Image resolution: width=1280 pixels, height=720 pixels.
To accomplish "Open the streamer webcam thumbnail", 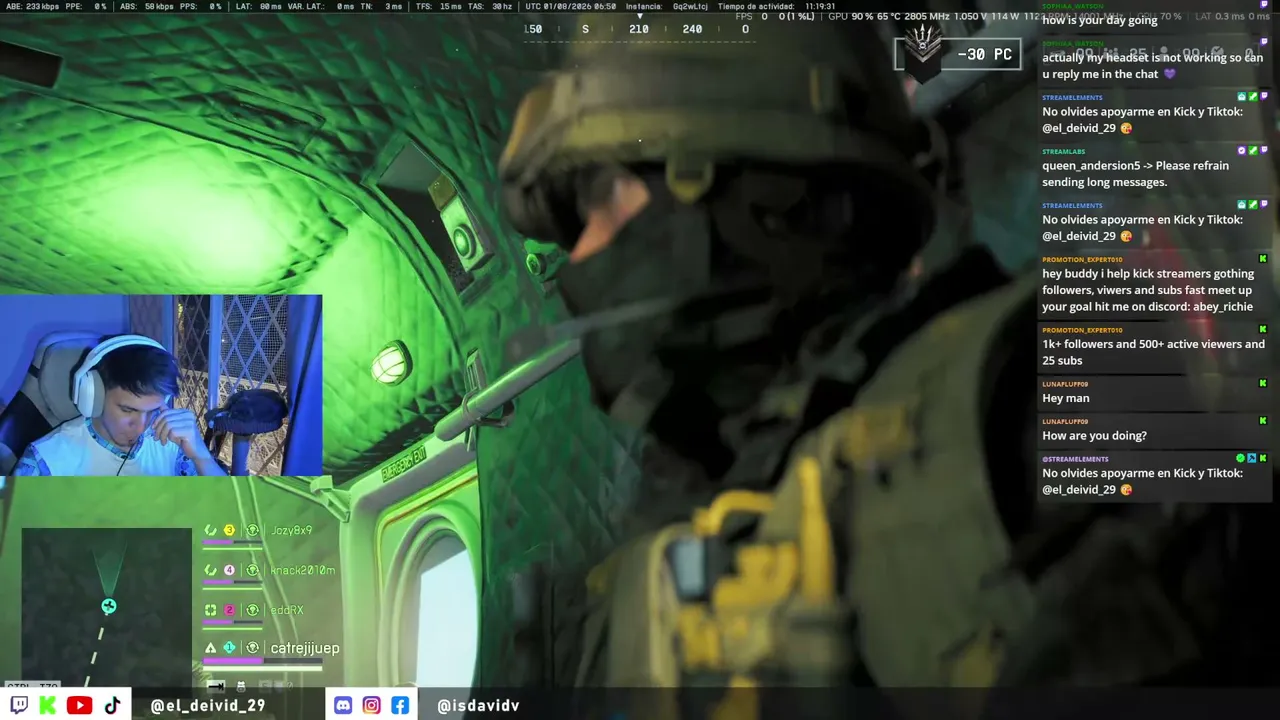I will [x=161, y=385].
